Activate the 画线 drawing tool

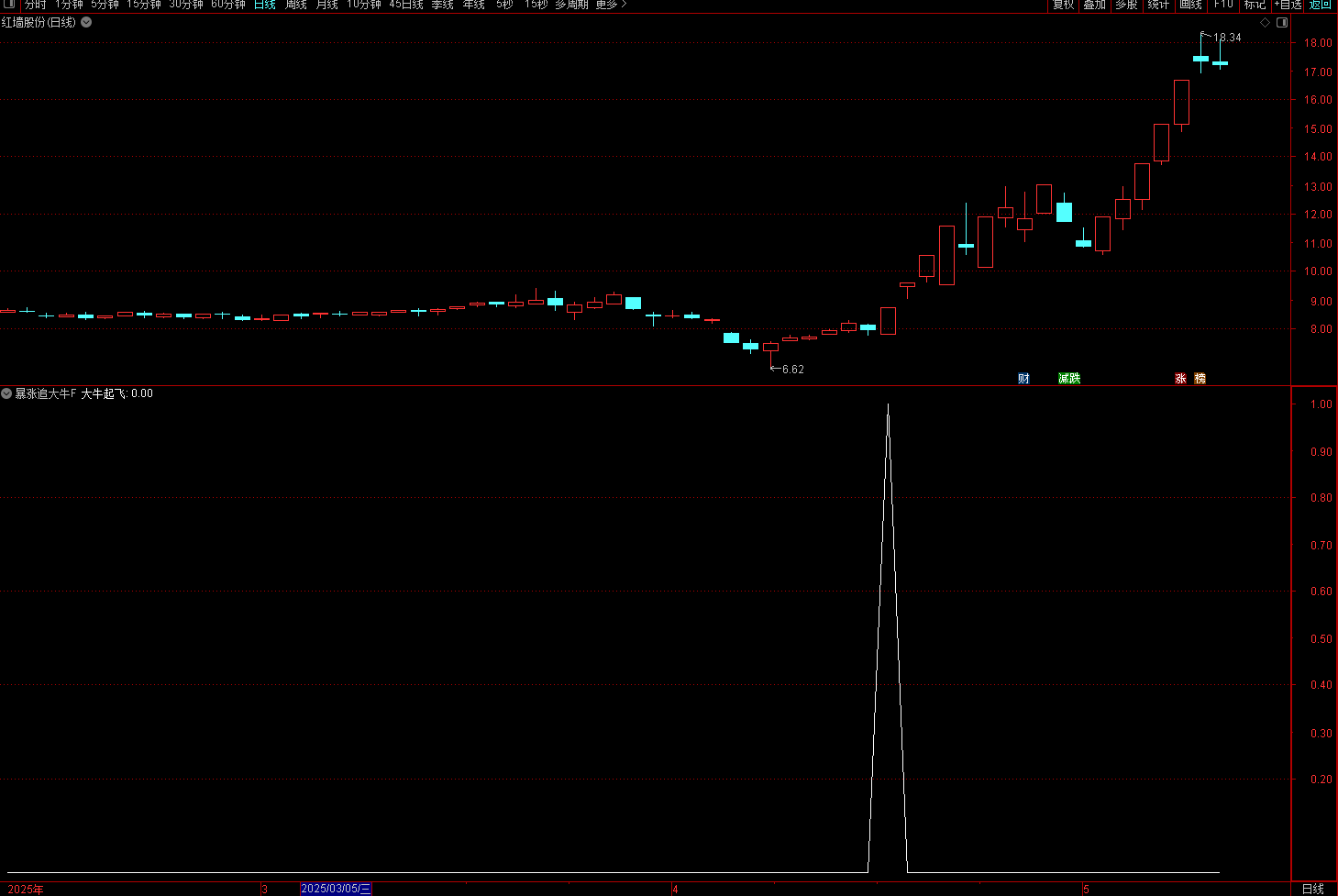coord(1190,5)
